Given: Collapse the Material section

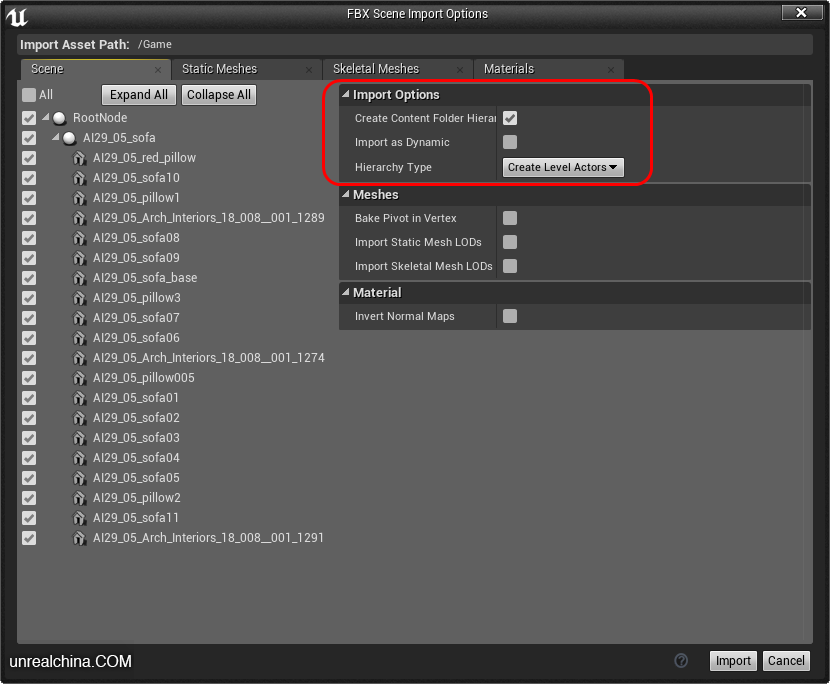Looking at the screenshot, I should (x=346, y=292).
